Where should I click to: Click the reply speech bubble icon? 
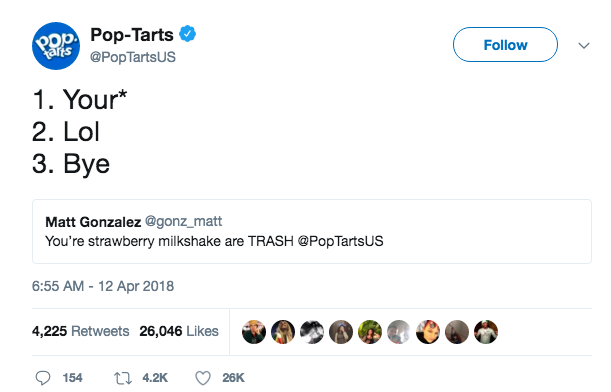(x=43, y=378)
